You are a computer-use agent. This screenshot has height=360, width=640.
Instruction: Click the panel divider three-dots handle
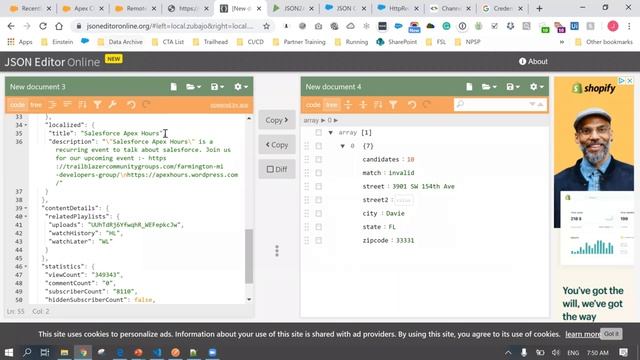click(x=277, y=251)
